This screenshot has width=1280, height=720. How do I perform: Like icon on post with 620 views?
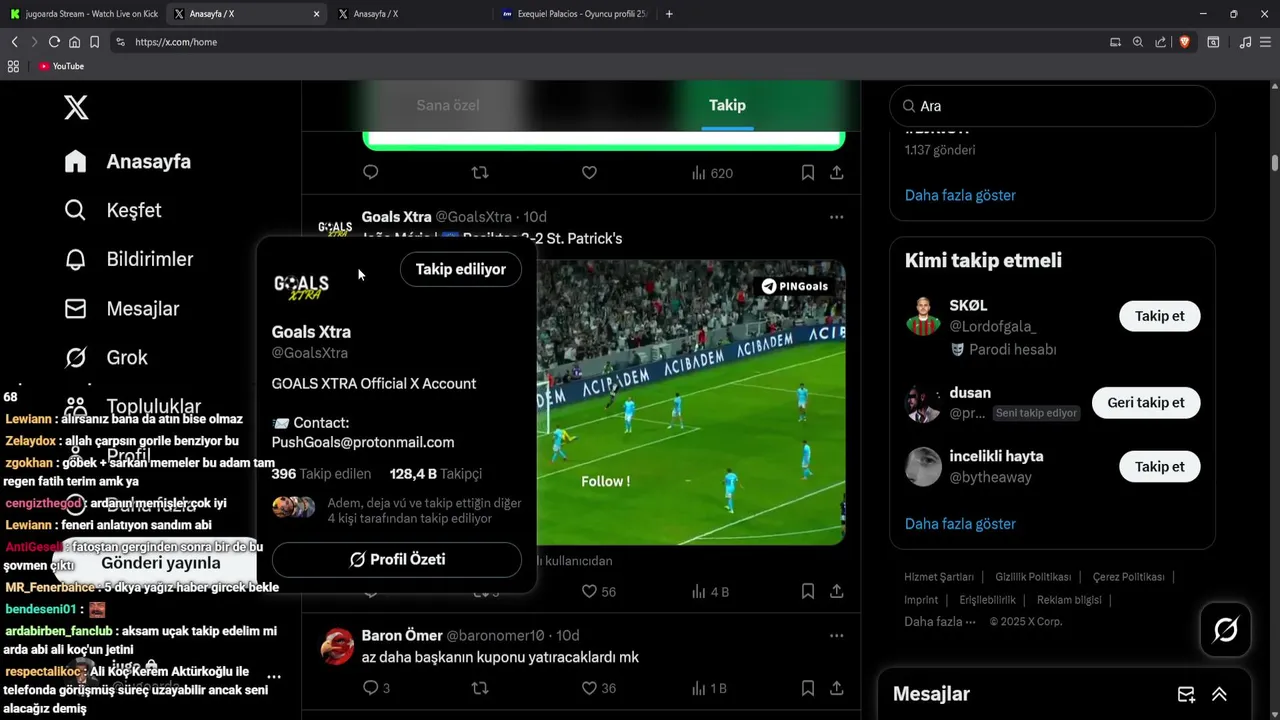[x=589, y=173]
